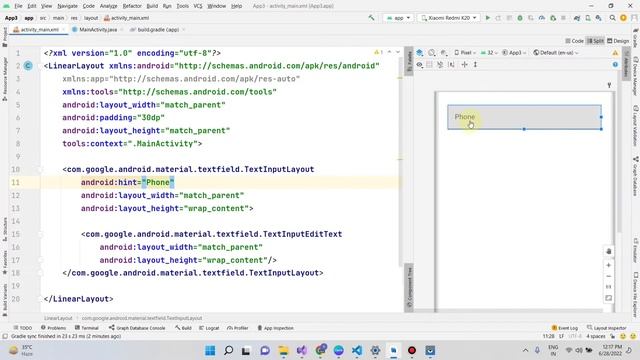Open the Pixel device preview dropdown
The image size is (640, 360).
click(465, 53)
